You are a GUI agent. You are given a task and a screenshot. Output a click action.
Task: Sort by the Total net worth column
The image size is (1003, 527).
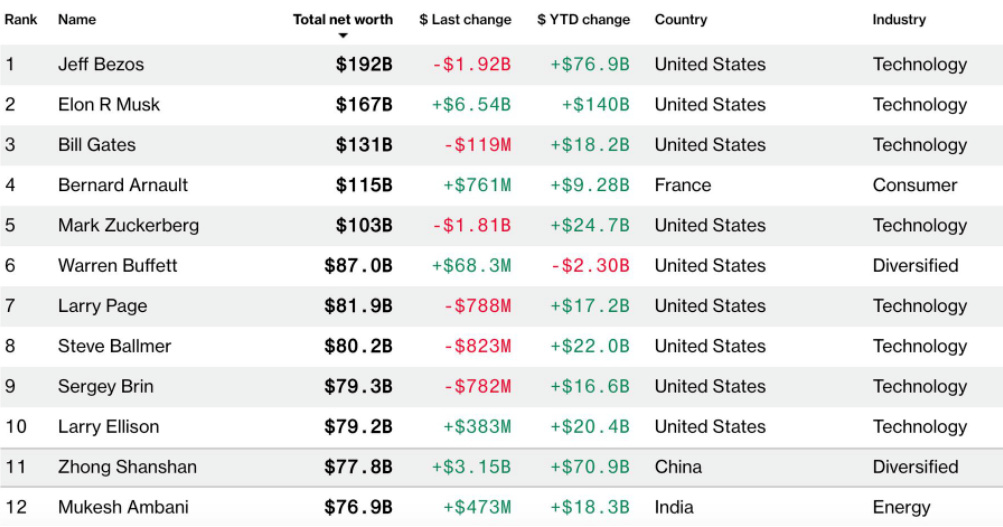343,19
